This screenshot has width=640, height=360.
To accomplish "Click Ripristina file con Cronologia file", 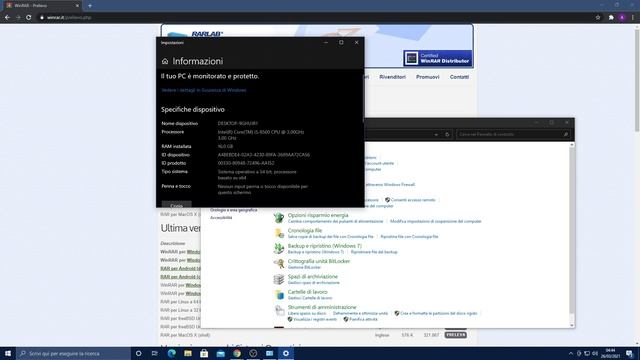I will tap(409, 237).
